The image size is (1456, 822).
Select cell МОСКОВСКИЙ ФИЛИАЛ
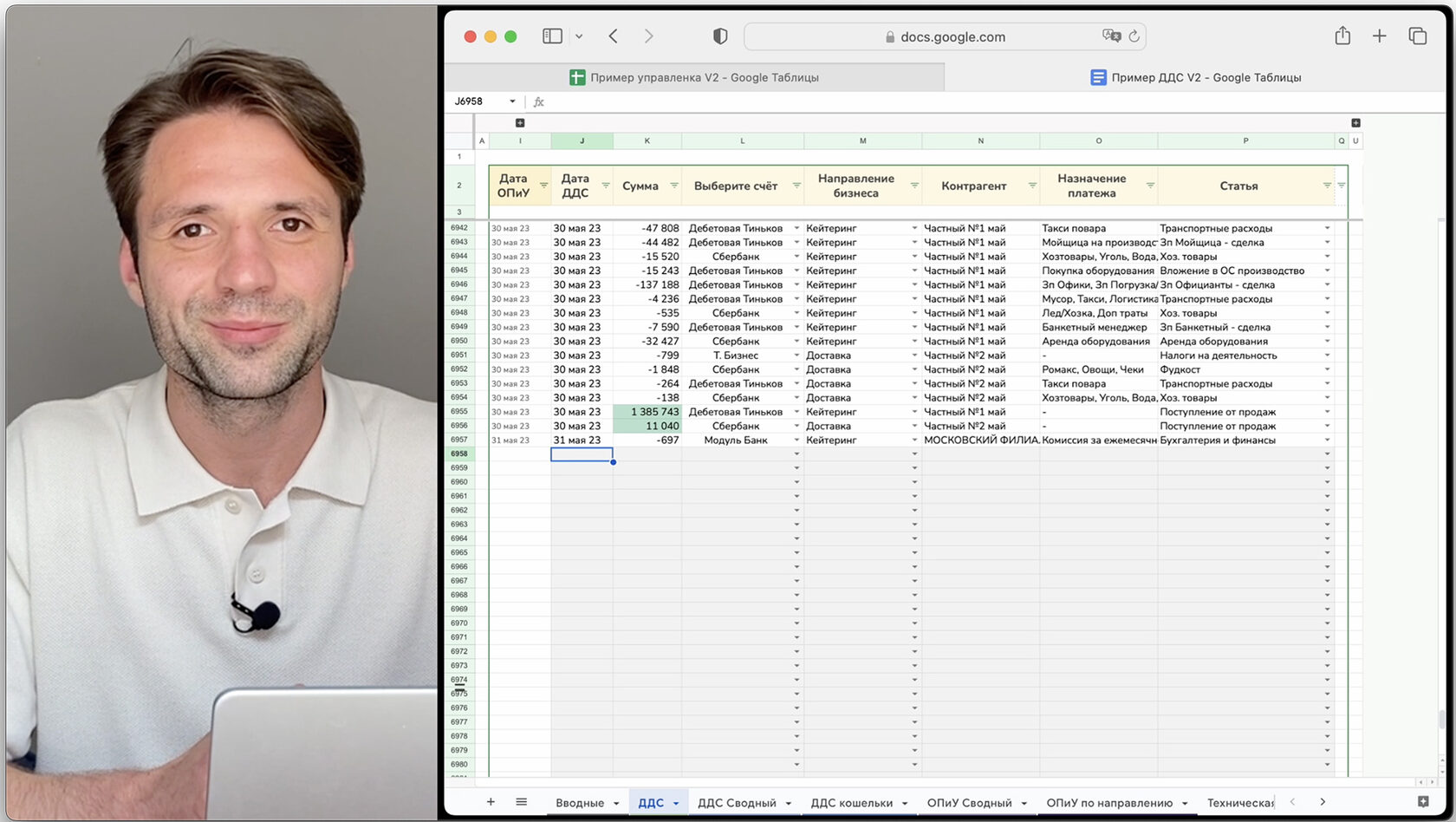click(981, 440)
